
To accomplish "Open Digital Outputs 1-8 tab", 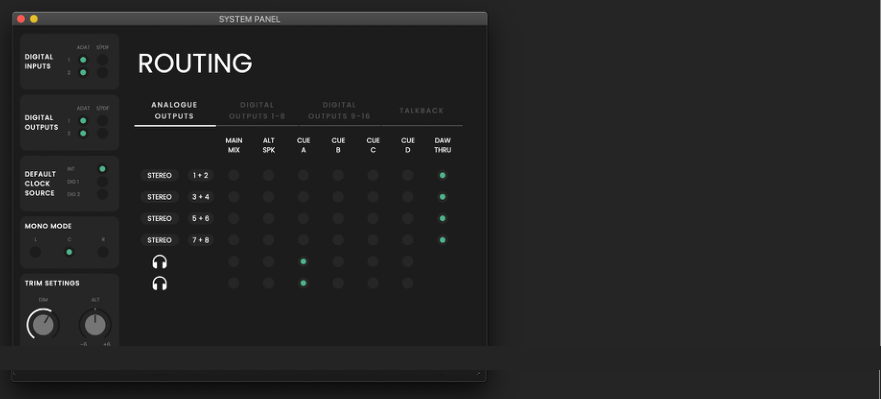I will click(x=257, y=111).
